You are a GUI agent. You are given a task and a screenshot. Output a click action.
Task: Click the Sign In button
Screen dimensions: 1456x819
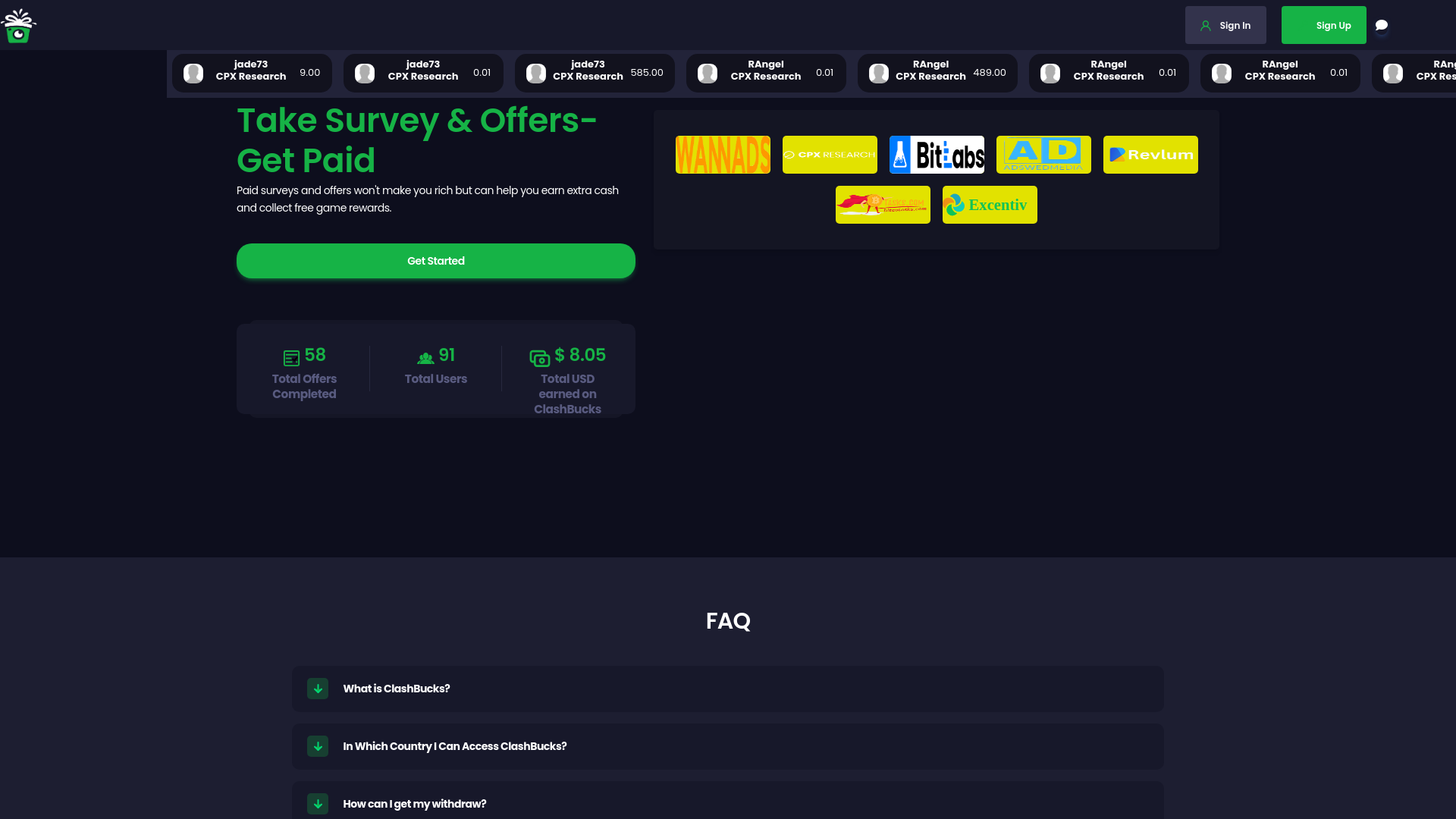[1225, 25]
